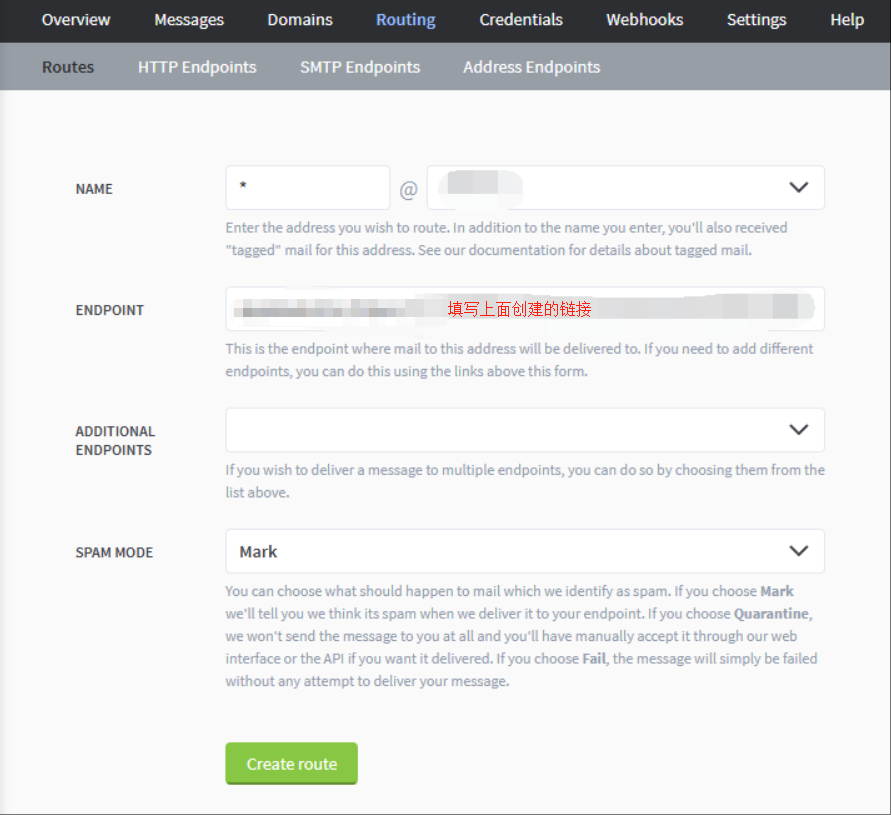This screenshot has width=891, height=815.
Task: Expand the domain dropdown after the @ sign
Action: (625, 188)
